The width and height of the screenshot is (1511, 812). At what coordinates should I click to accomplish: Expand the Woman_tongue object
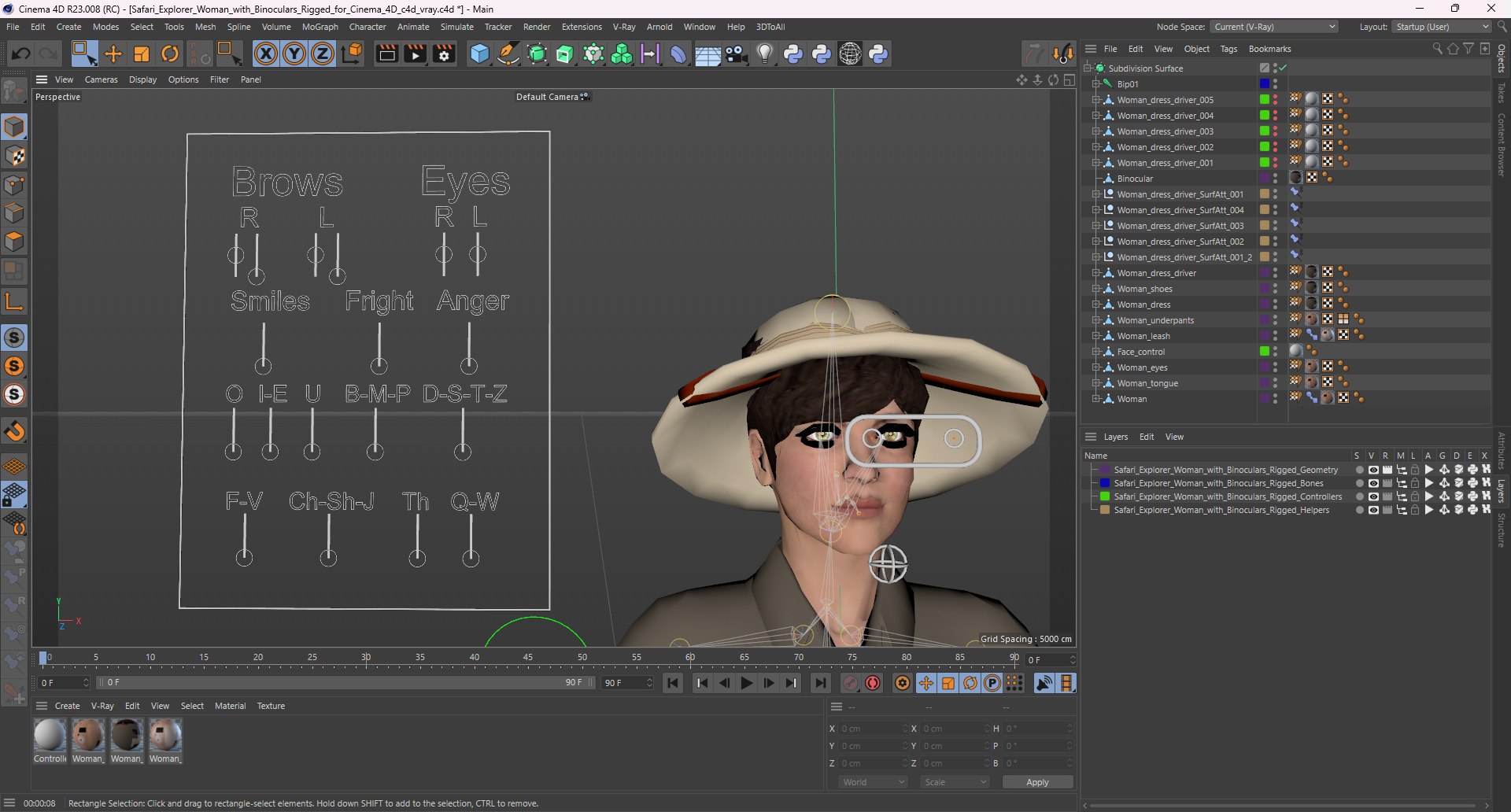coord(1095,383)
